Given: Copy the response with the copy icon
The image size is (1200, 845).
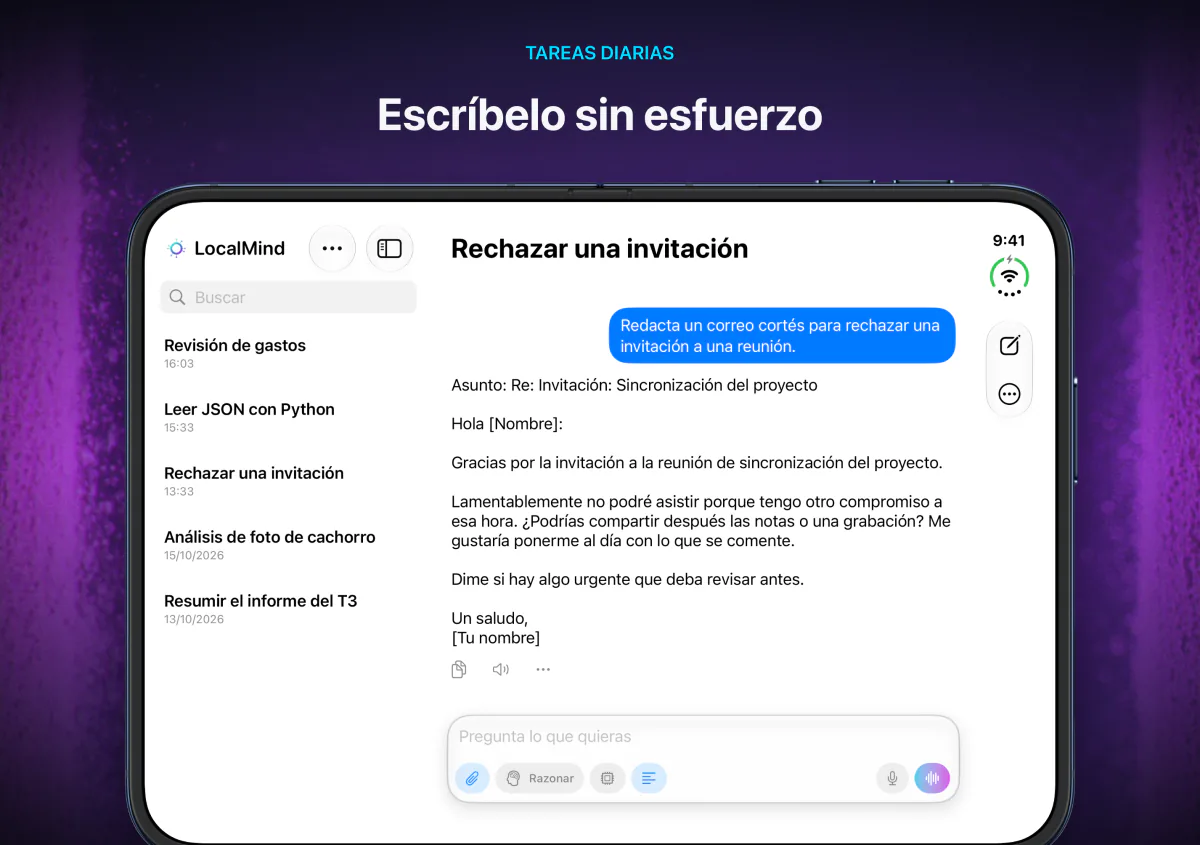Looking at the screenshot, I should click(459, 670).
